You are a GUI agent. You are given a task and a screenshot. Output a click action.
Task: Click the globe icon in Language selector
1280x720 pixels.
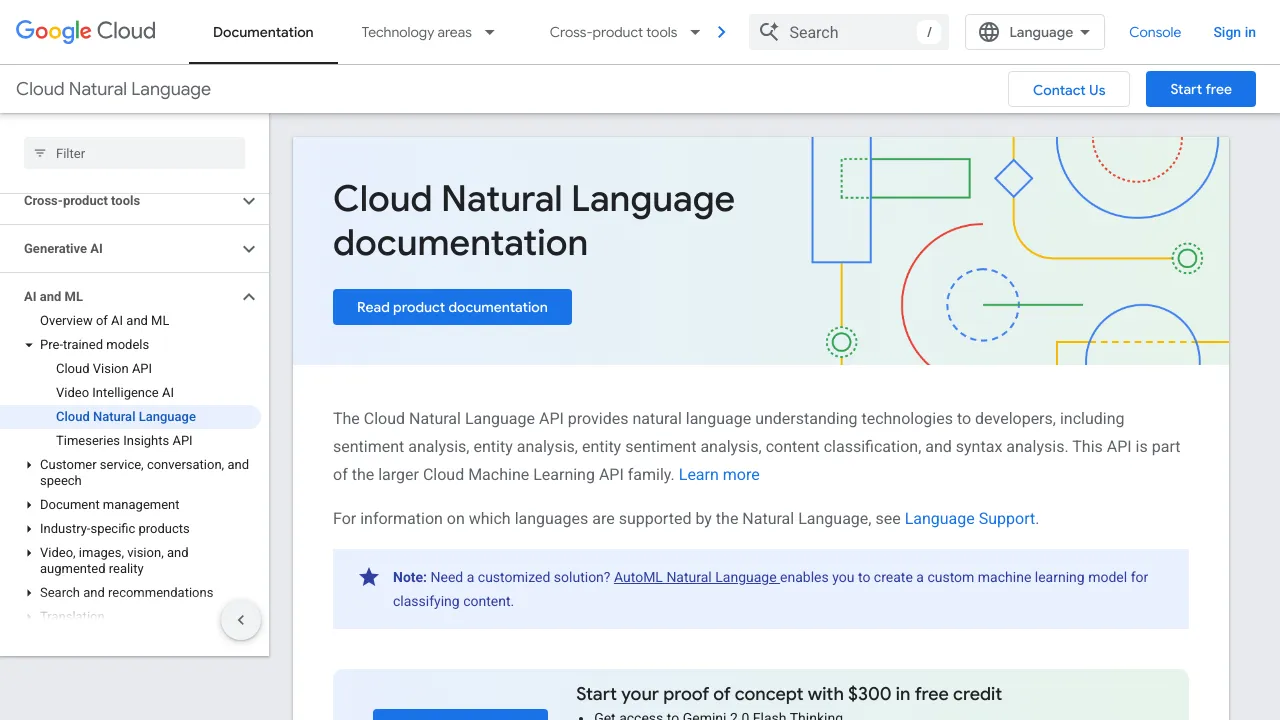989,32
